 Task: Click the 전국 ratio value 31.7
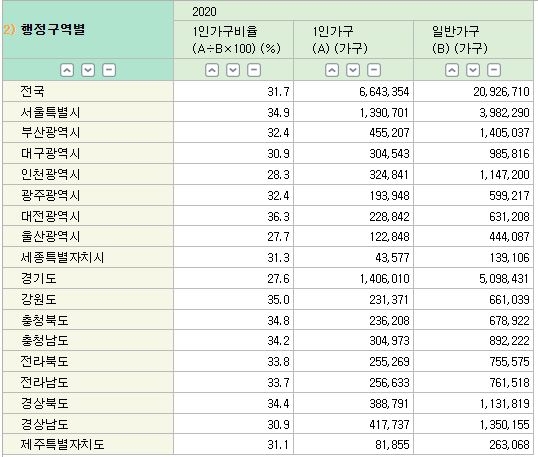coord(278,92)
